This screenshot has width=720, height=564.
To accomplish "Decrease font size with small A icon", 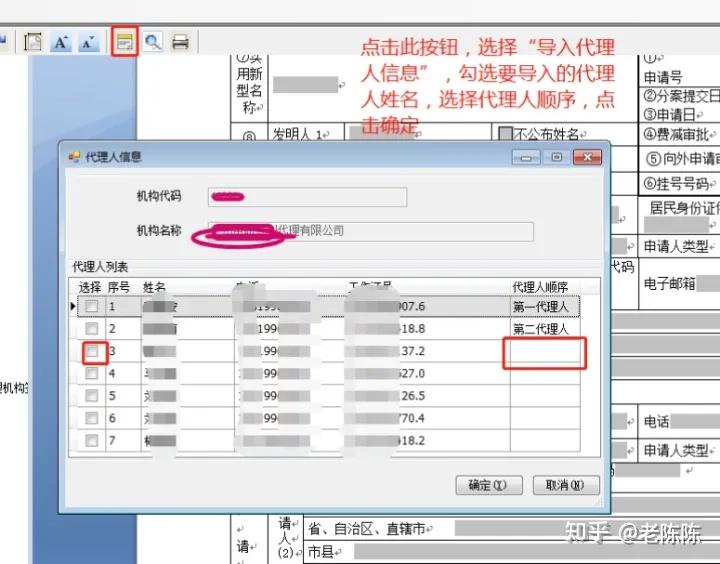I will click(88, 42).
